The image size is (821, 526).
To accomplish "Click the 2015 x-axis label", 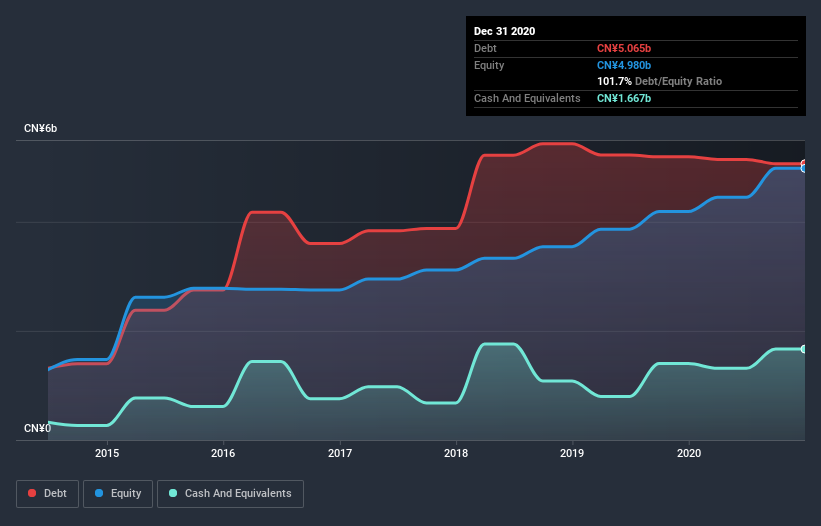I will 107,453.
